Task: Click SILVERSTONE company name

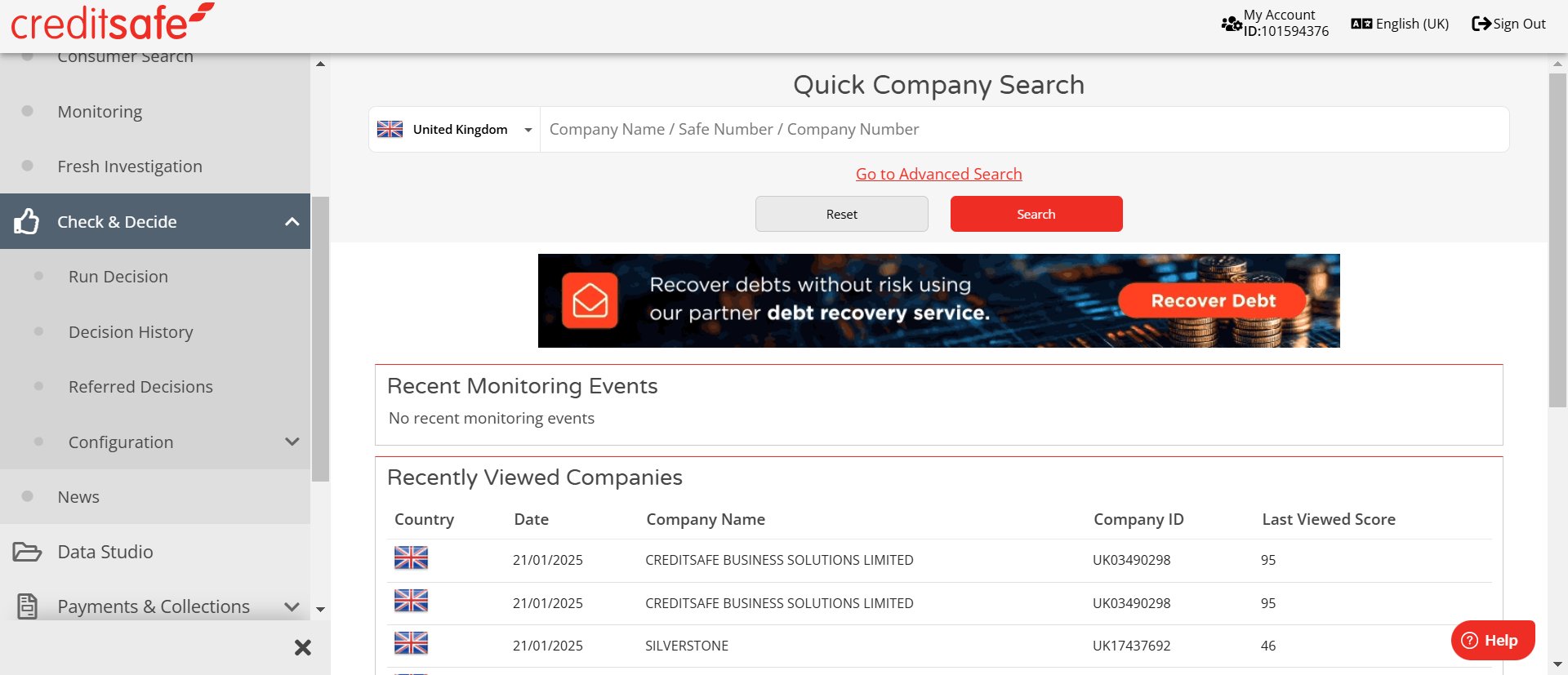Action: (687, 646)
